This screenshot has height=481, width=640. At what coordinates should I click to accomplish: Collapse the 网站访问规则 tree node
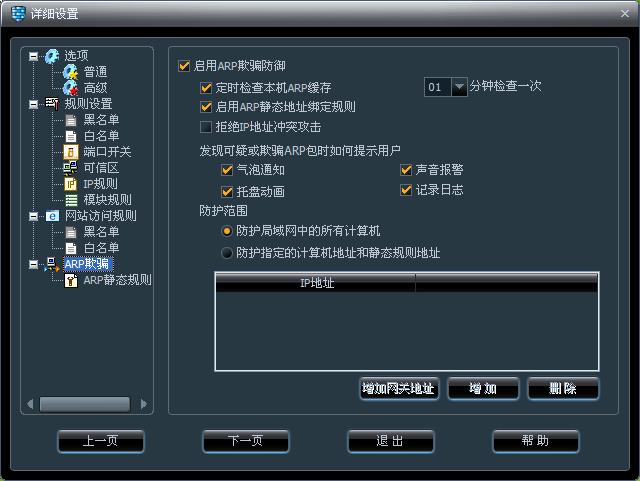coord(34,216)
